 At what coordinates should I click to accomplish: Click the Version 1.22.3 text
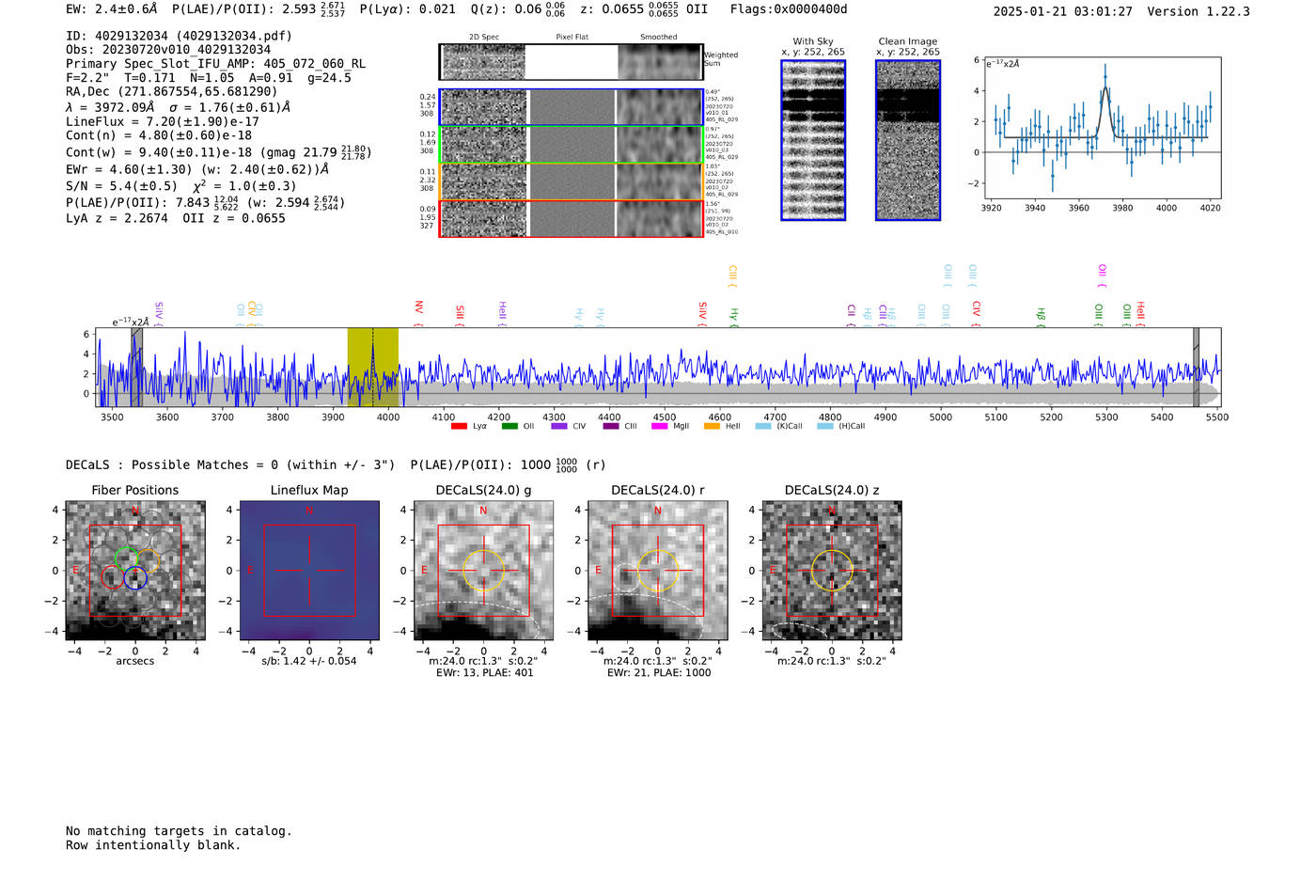pos(1198,11)
